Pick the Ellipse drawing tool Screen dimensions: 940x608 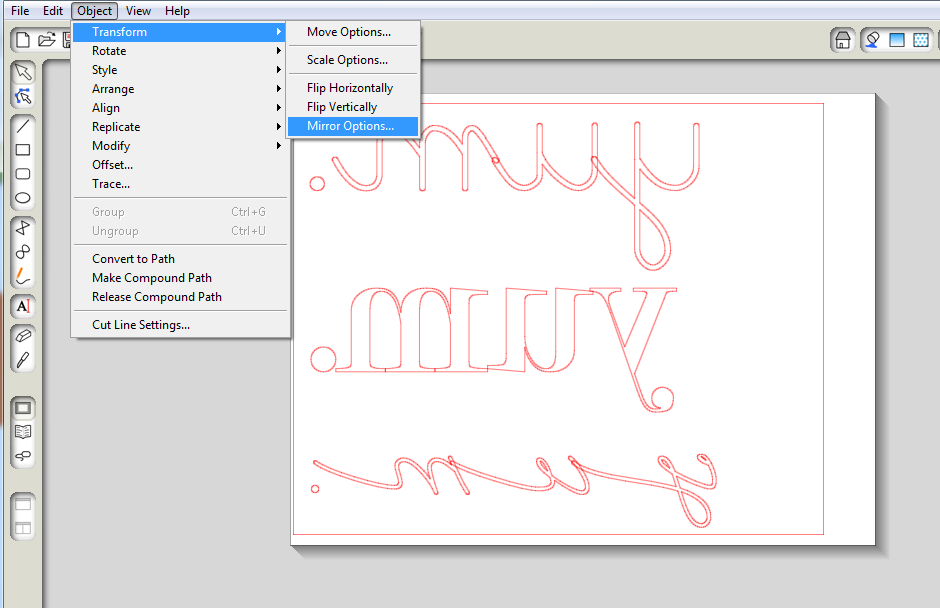[x=23, y=198]
